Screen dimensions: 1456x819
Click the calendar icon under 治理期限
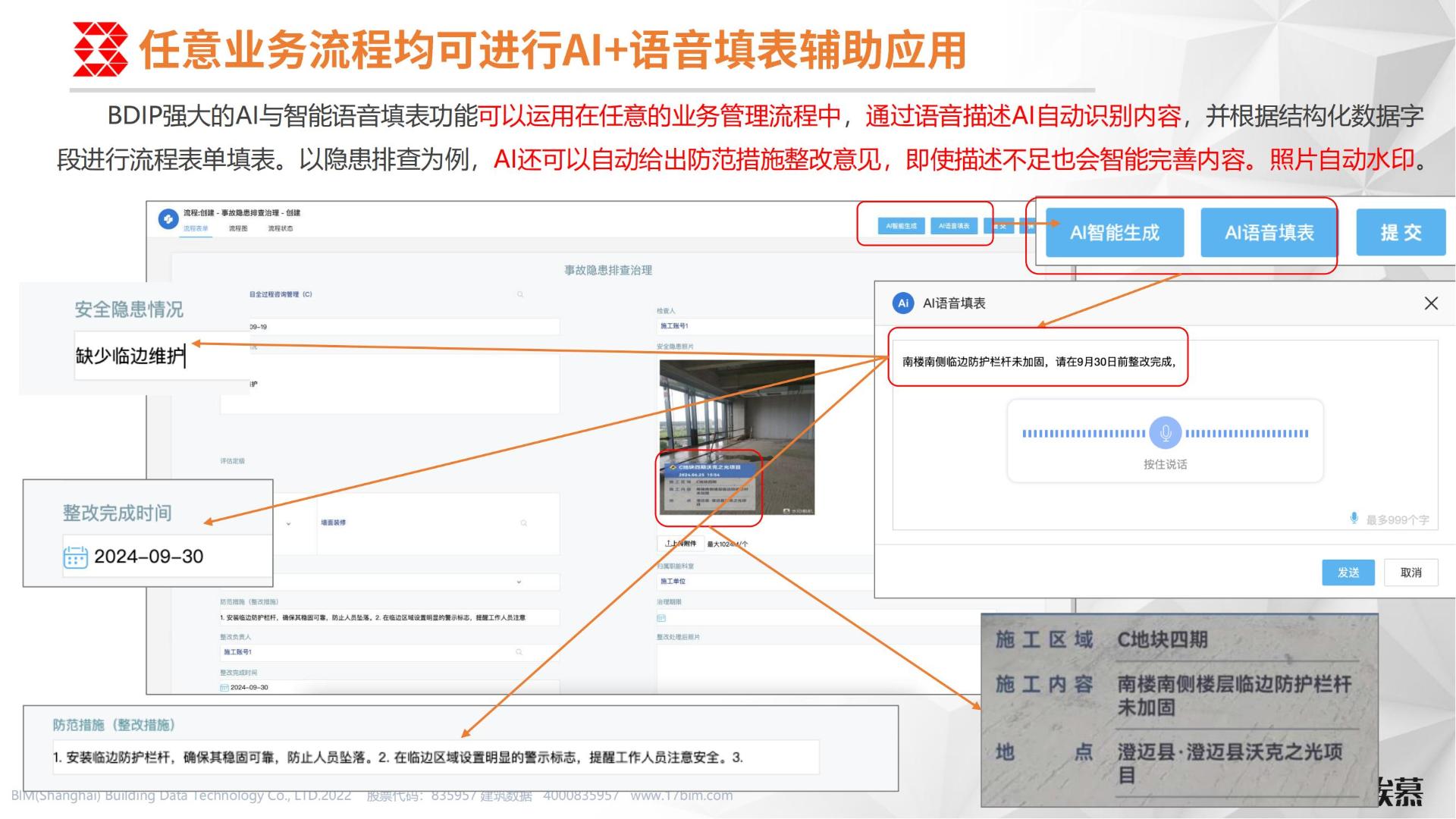click(661, 618)
